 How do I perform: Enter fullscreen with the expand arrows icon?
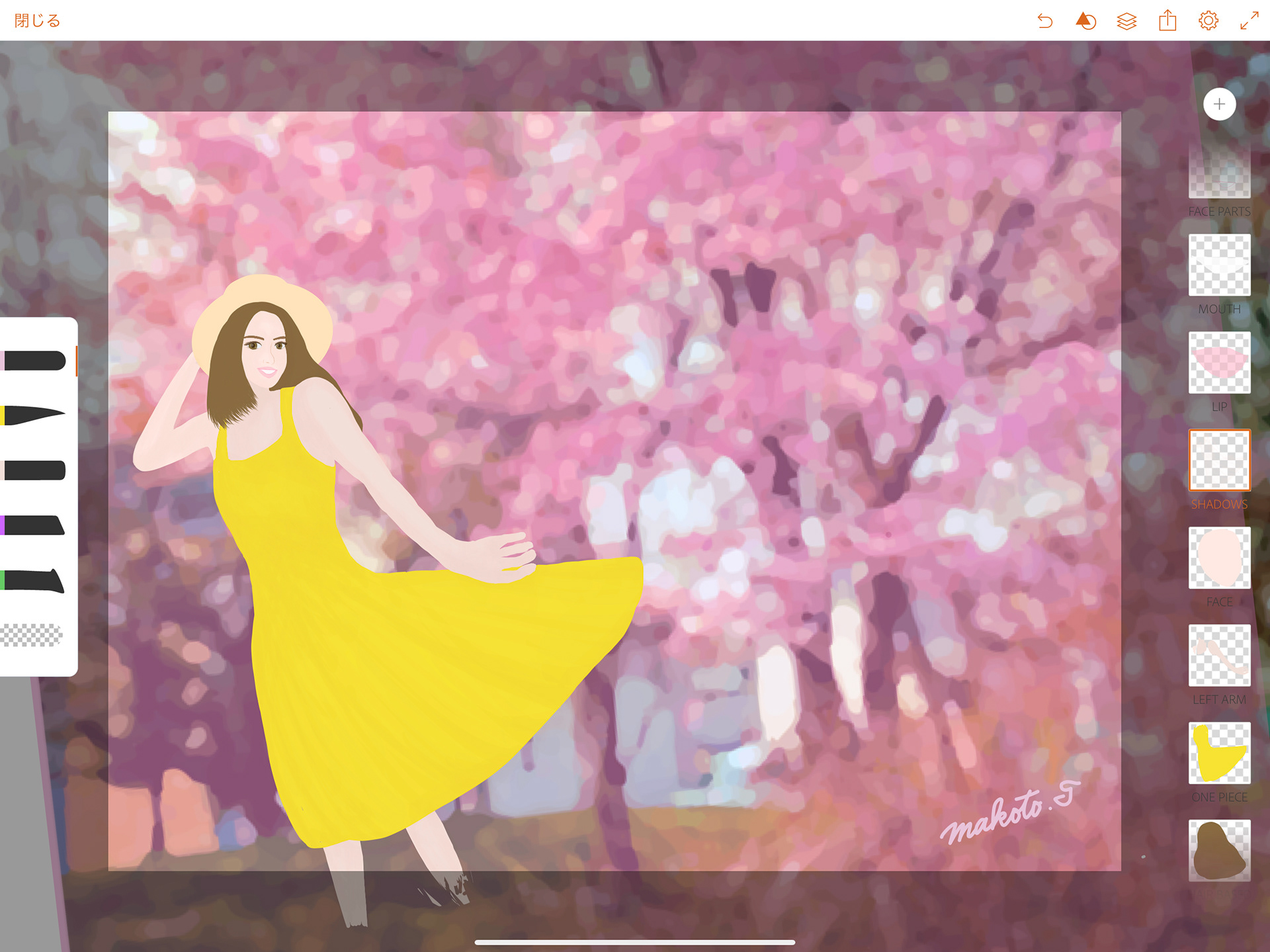pos(1249,21)
